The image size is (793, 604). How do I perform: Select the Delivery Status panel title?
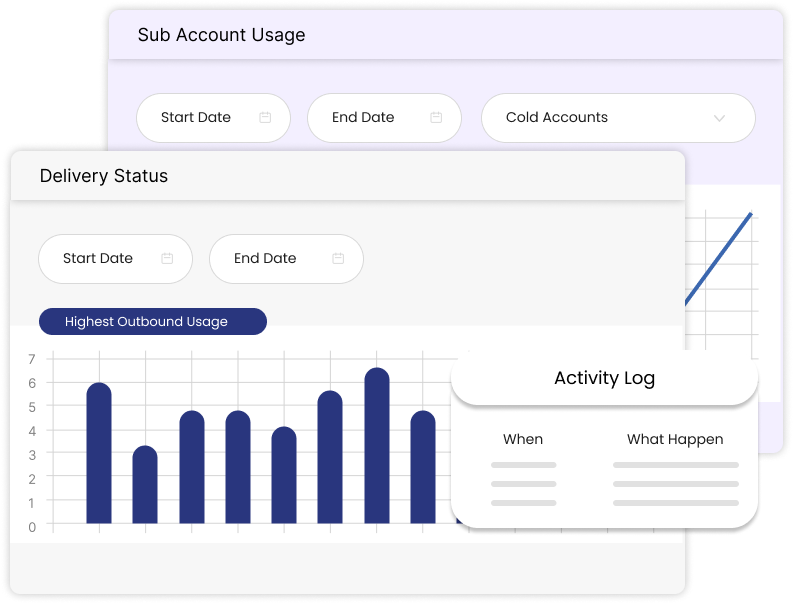click(104, 176)
